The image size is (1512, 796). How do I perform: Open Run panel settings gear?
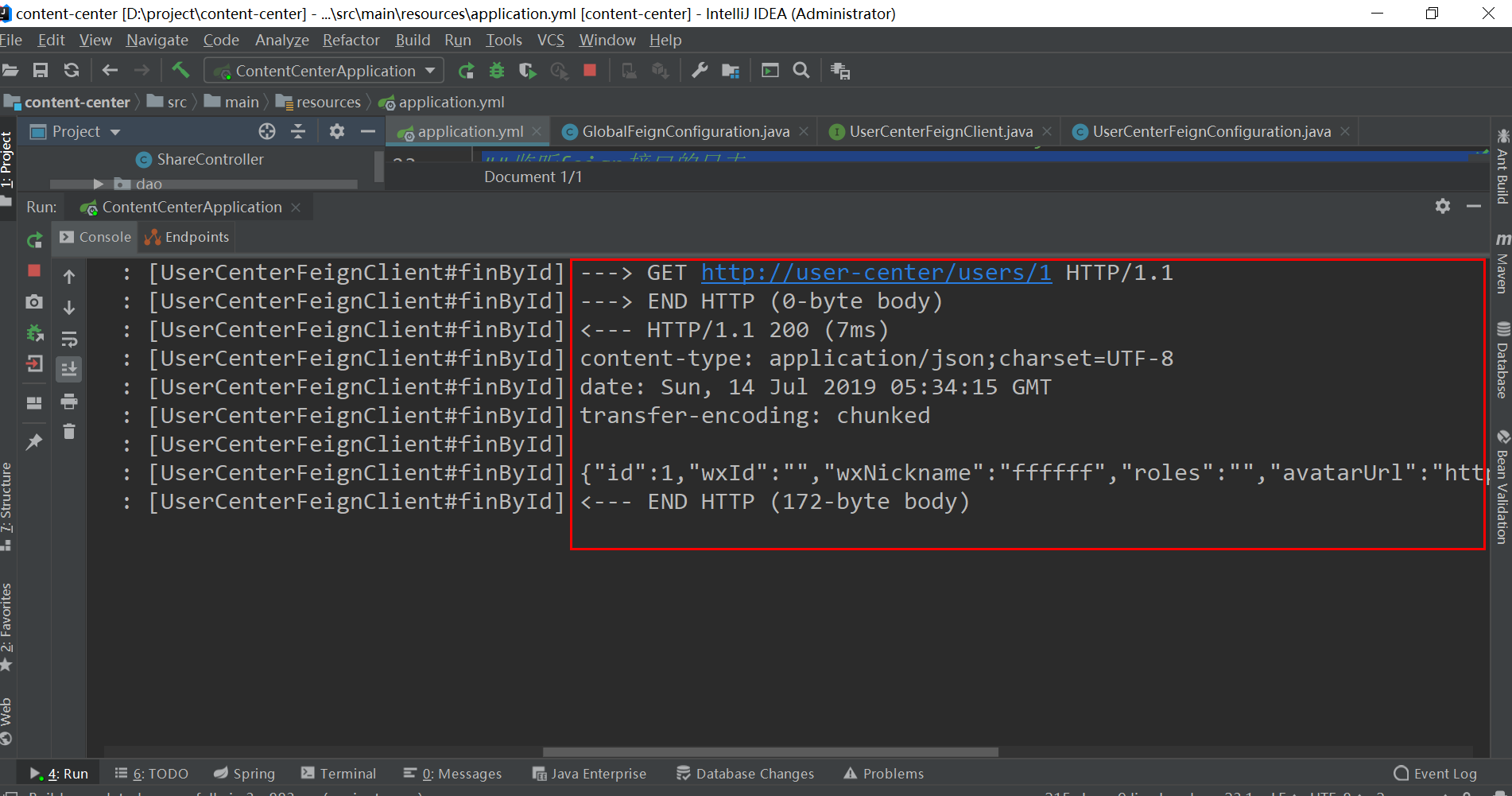[x=1443, y=206]
